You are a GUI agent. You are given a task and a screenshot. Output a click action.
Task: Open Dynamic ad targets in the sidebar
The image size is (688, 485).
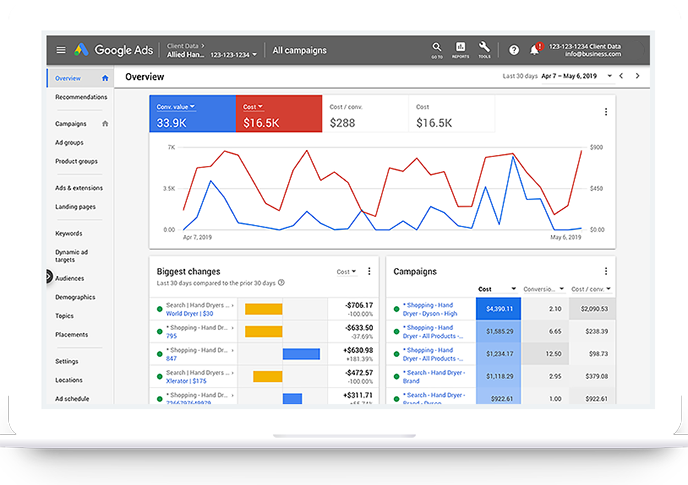pyautogui.click(x=72, y=256)
